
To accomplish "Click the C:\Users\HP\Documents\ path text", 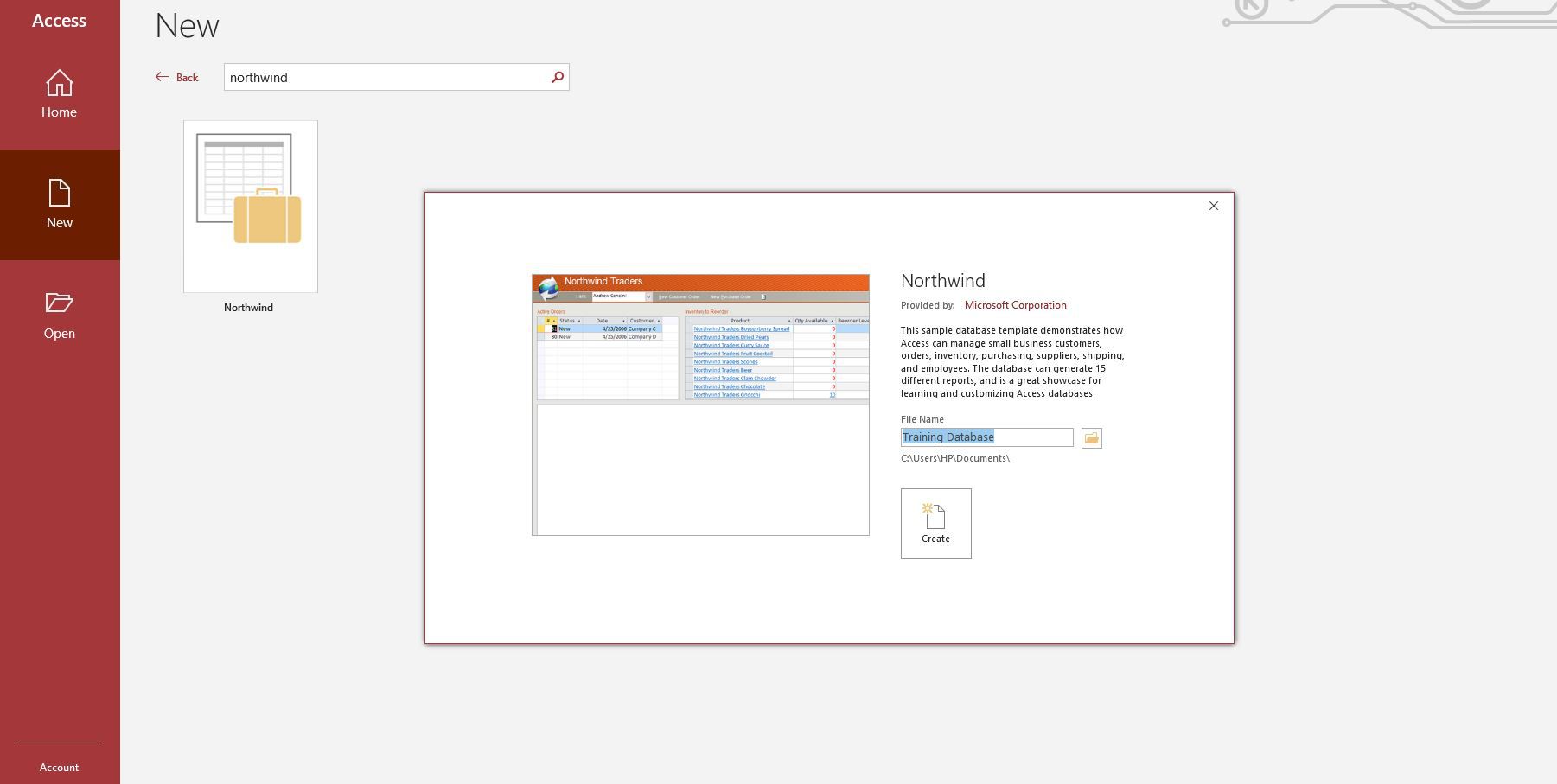I will (955, 458).
